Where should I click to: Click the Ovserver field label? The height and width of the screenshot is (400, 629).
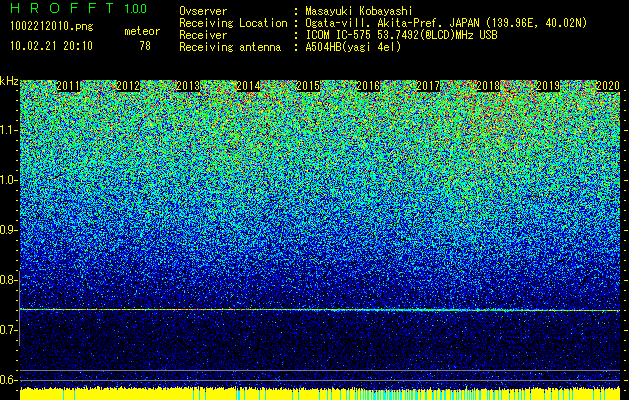pyautogui.click(x=203, y=11)
